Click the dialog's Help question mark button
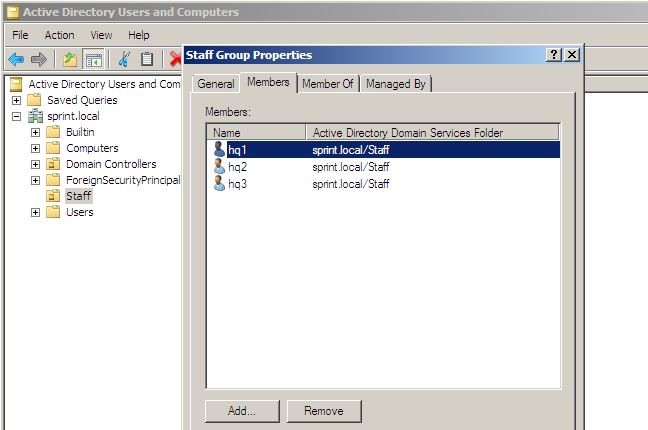 pos(553,55)
